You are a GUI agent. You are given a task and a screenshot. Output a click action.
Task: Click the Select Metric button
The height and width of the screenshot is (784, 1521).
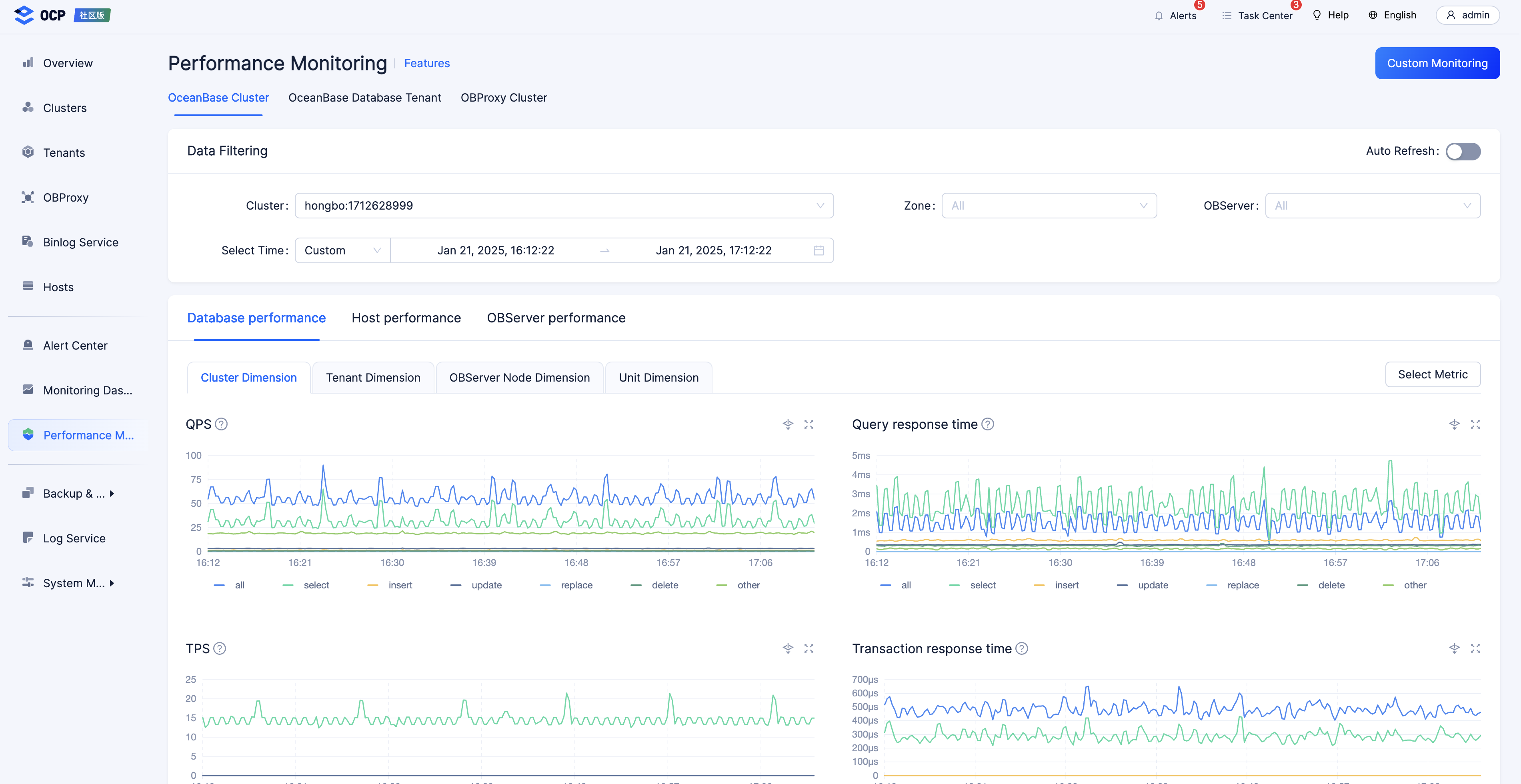pos(1433,375)
